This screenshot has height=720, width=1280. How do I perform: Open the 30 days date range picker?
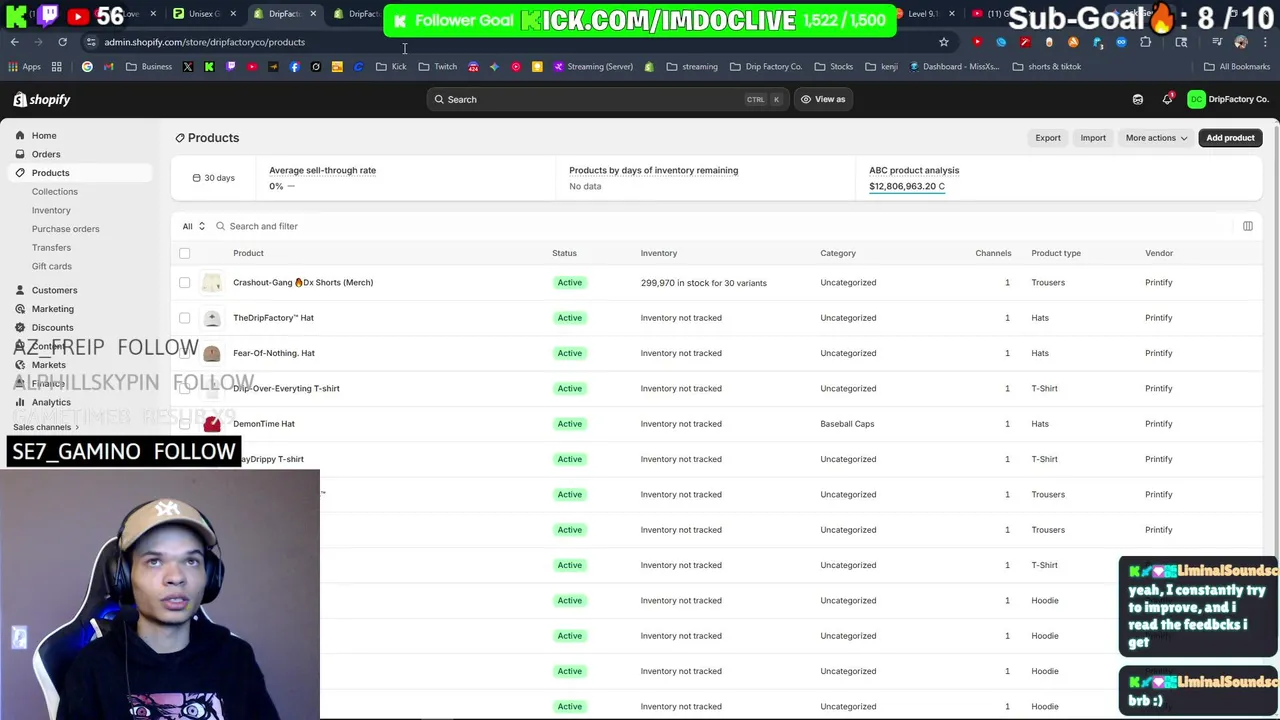coord(213,178)
